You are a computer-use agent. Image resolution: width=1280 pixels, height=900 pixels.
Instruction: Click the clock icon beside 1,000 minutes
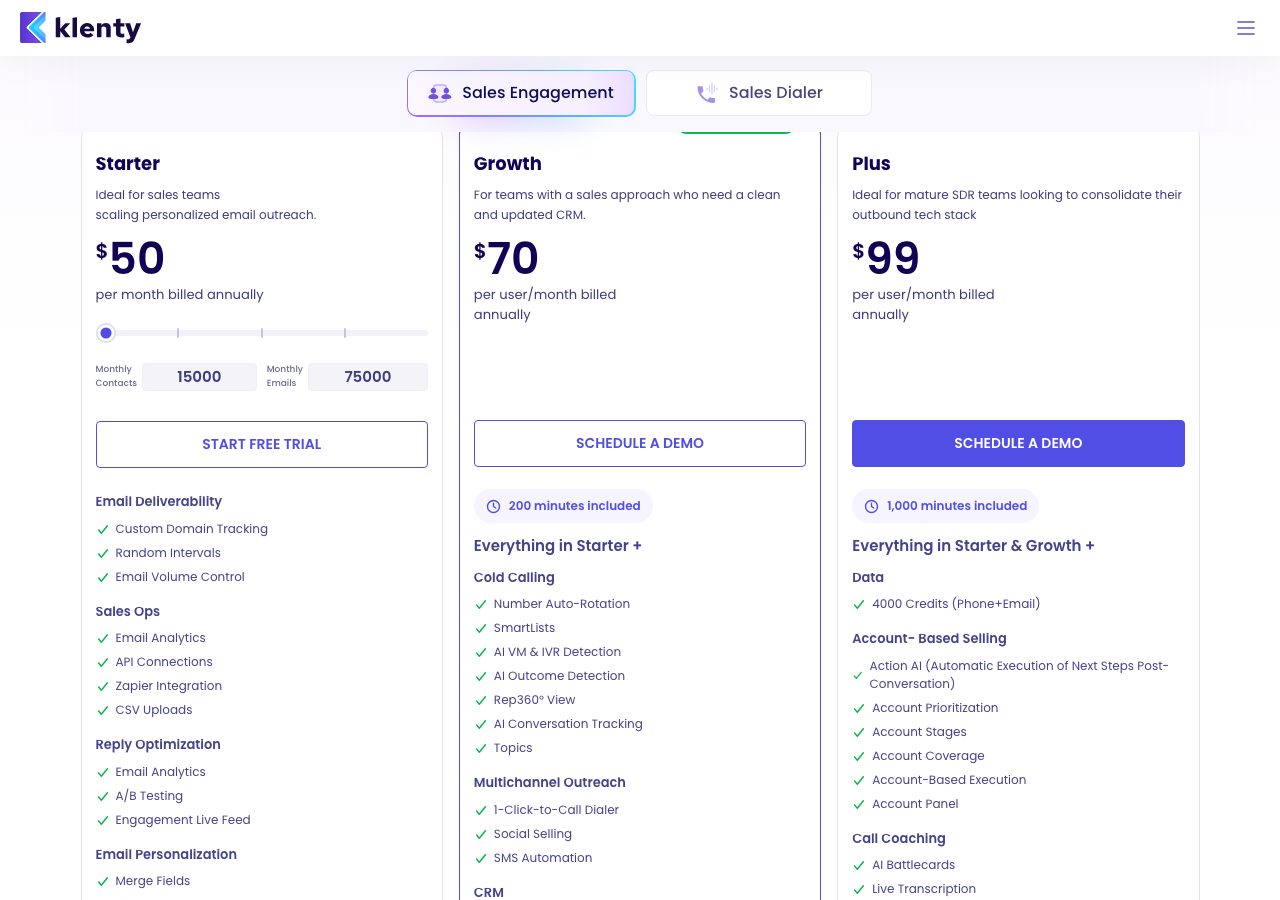click(x=871, y=506)
